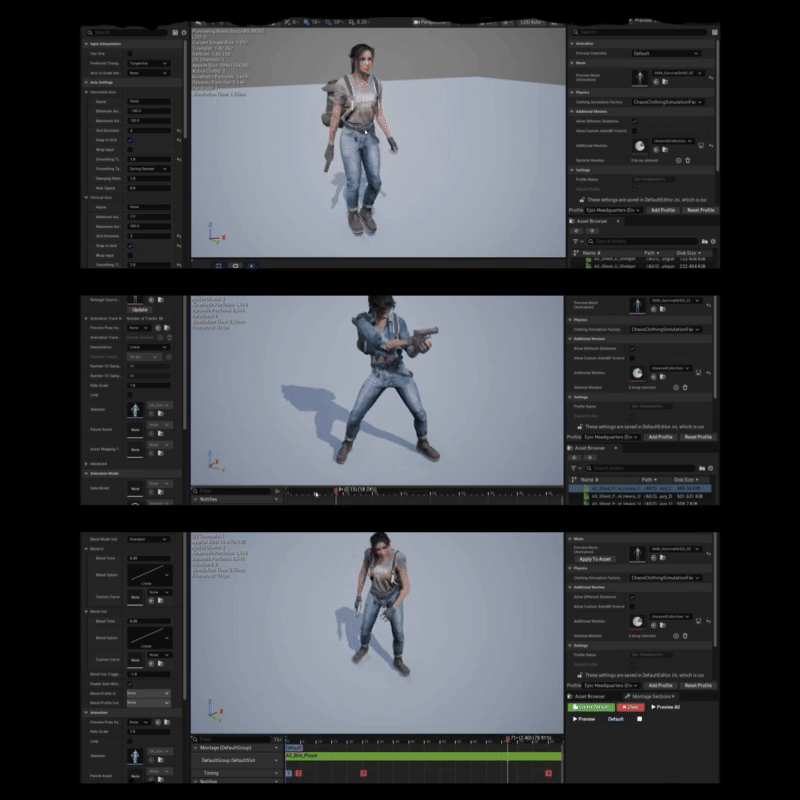Close the Asset Browser tab in Blend Space editor
800x800 pixels.
618,221
